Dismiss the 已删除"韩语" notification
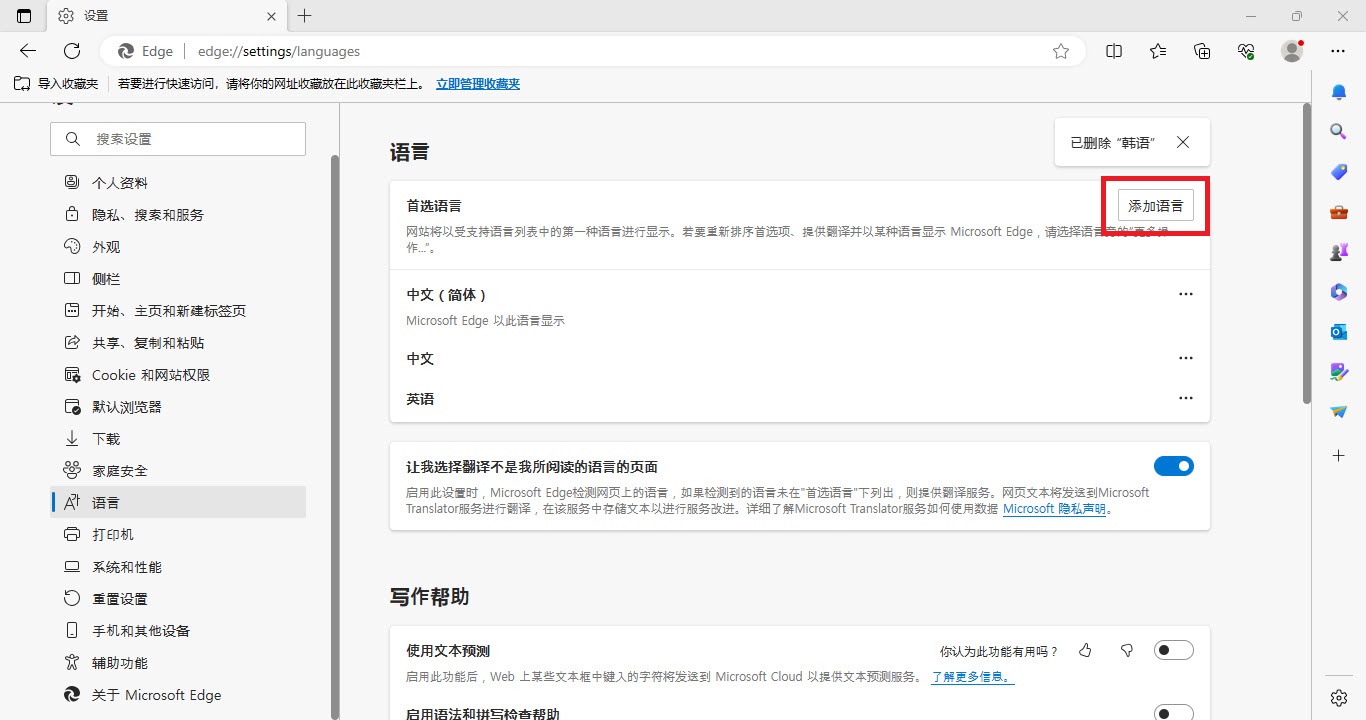1366x720 pixels. [1183, 142]
